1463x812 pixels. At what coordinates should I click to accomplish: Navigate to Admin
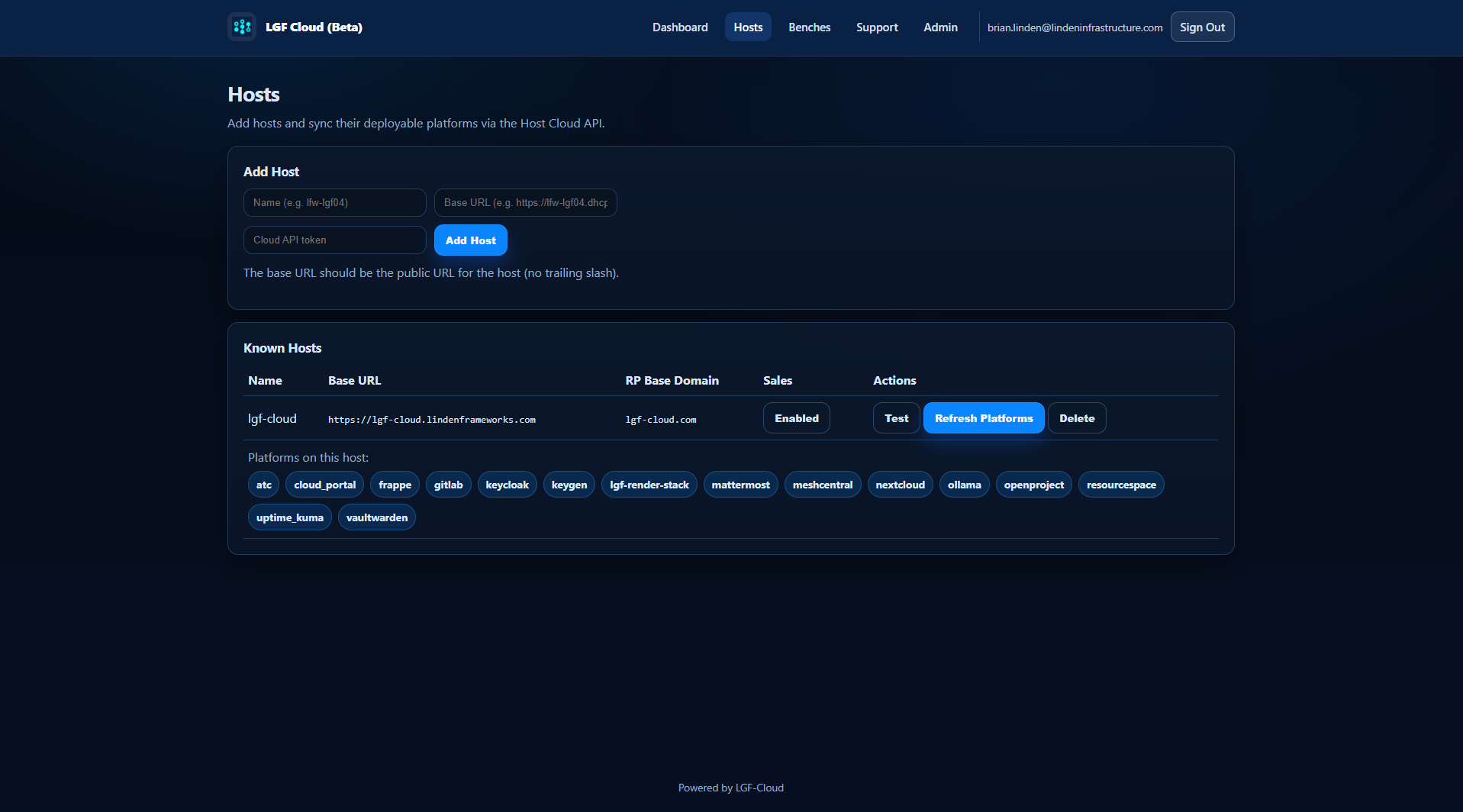coord(940,27)
